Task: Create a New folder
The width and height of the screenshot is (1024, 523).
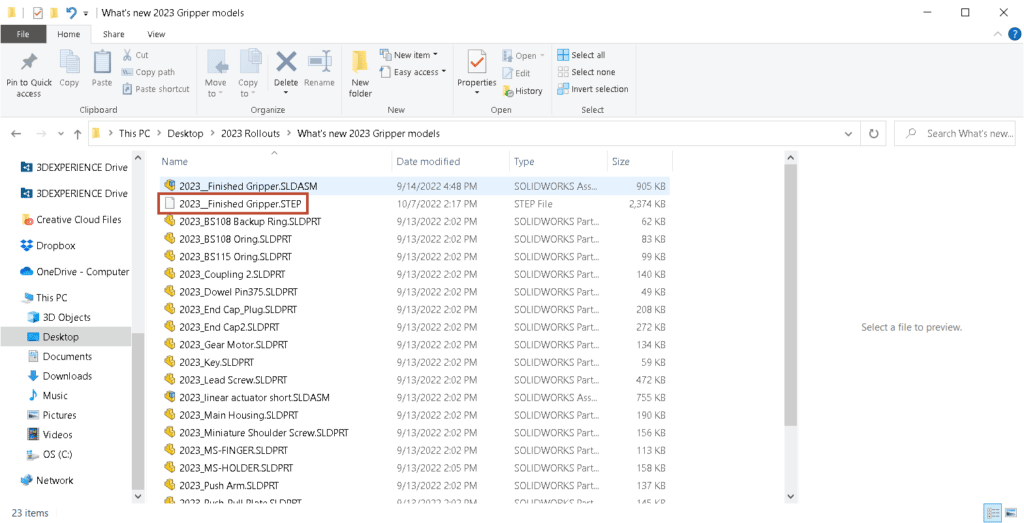Action: pos(360,75)
